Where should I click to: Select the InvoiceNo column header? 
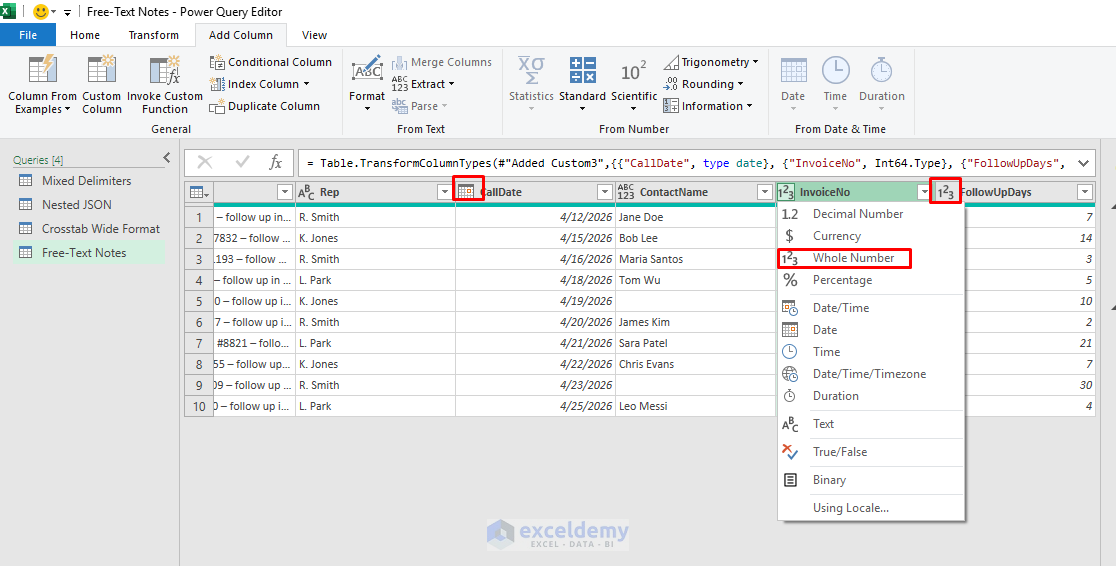coord(854,192)
